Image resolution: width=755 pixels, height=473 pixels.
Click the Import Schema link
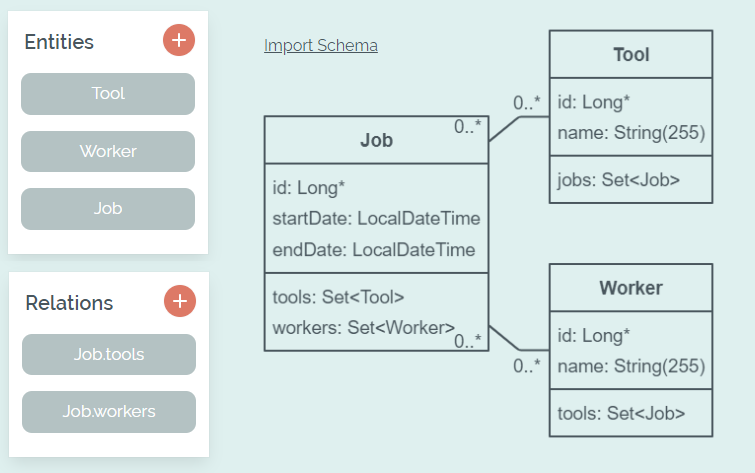(x=321, y=45)
